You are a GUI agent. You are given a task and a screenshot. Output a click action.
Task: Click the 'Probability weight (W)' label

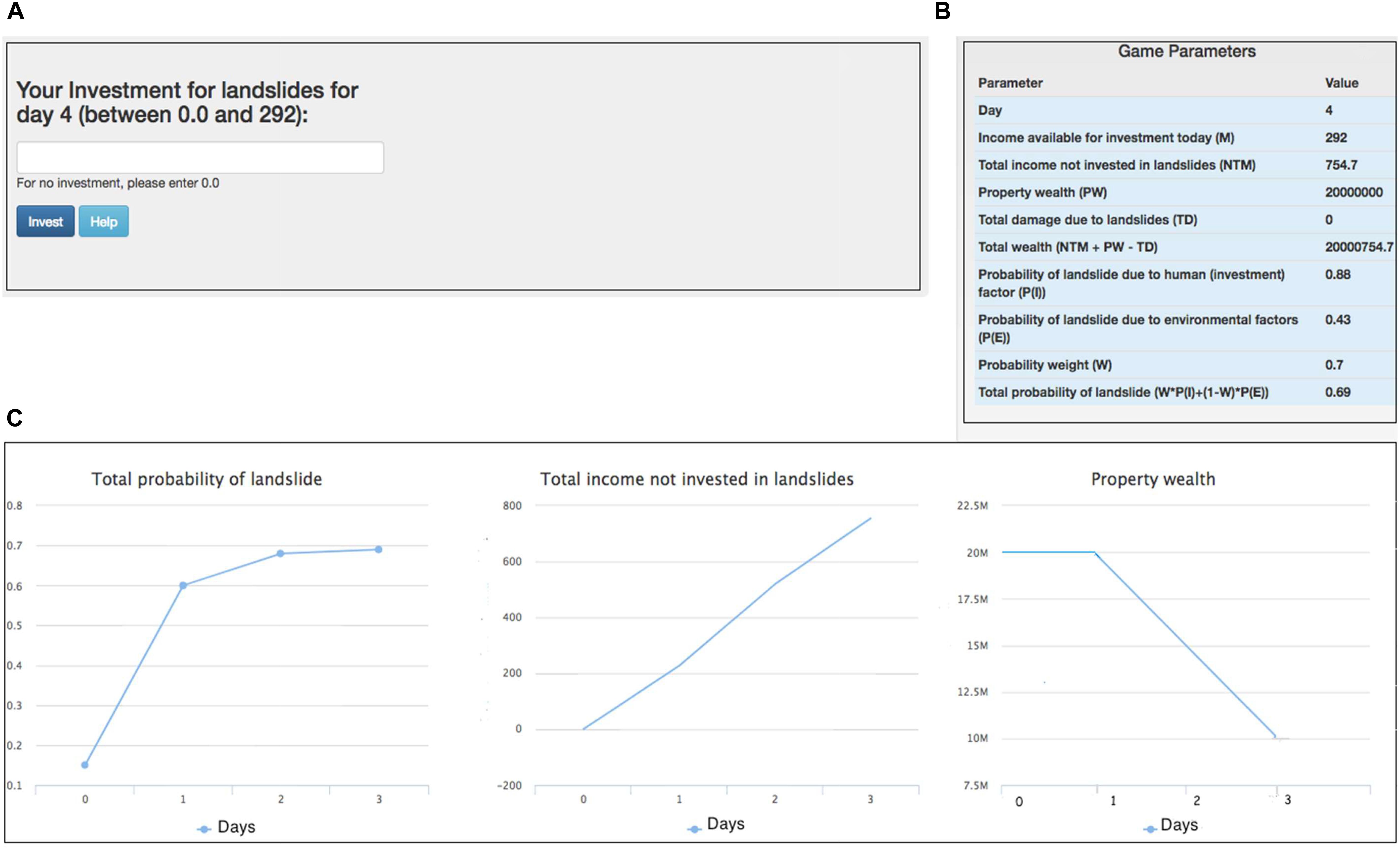click(x=1044, y=365)
